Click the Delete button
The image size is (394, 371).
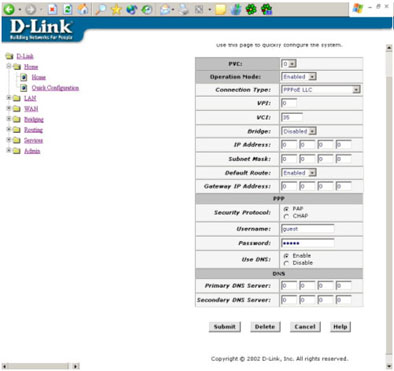(265, 327)
